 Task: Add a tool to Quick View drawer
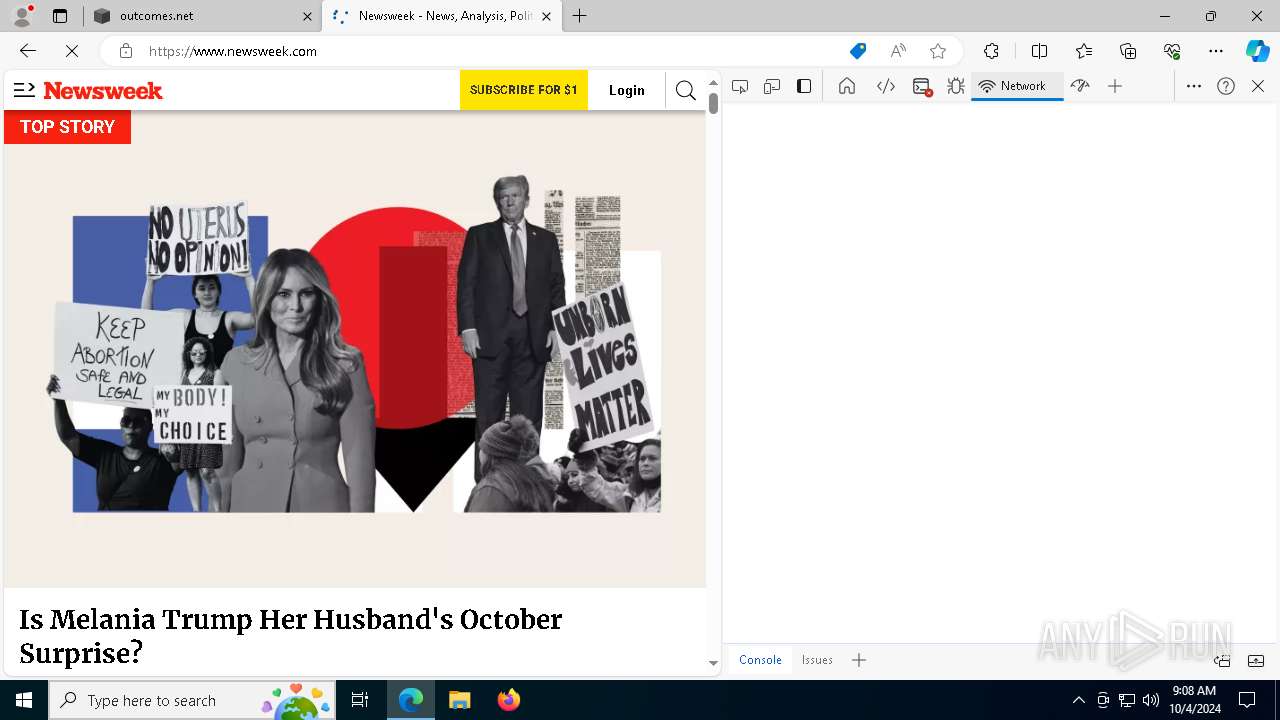coord(859,660)
